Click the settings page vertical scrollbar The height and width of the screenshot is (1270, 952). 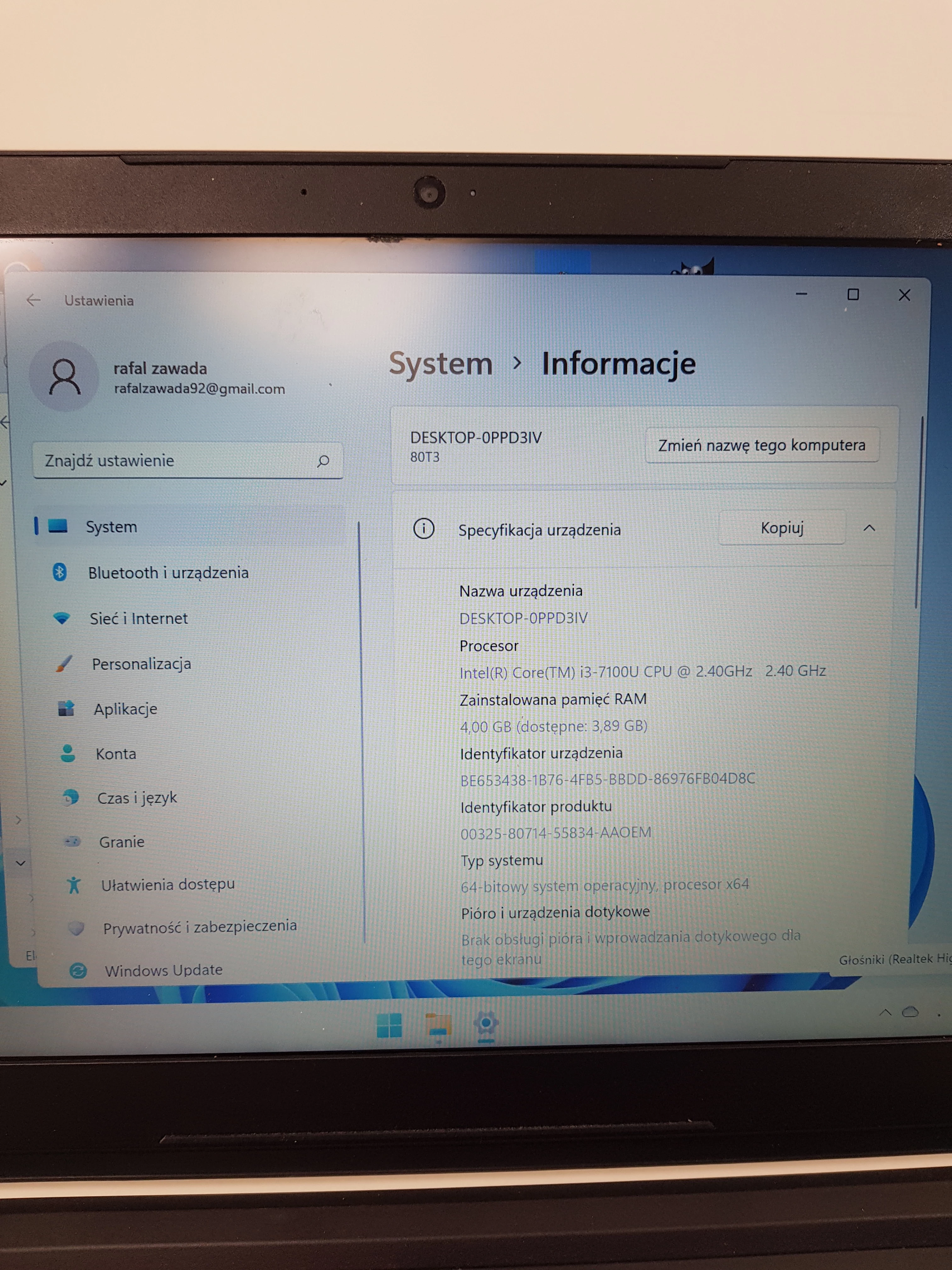pos(919,512)
